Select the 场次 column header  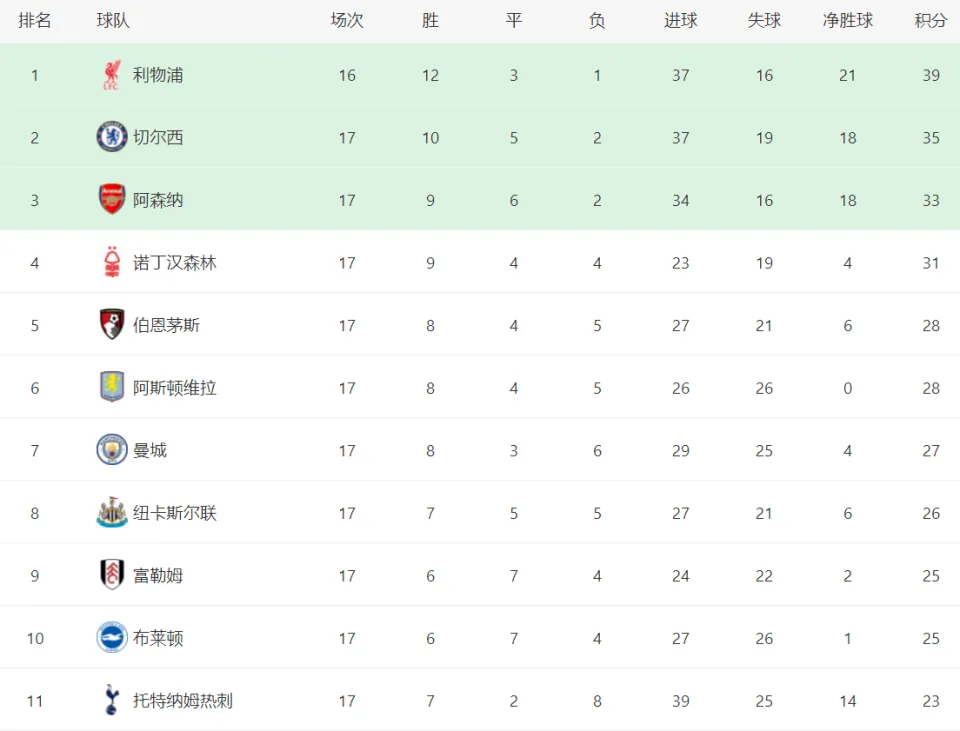[x=347, y=21]
